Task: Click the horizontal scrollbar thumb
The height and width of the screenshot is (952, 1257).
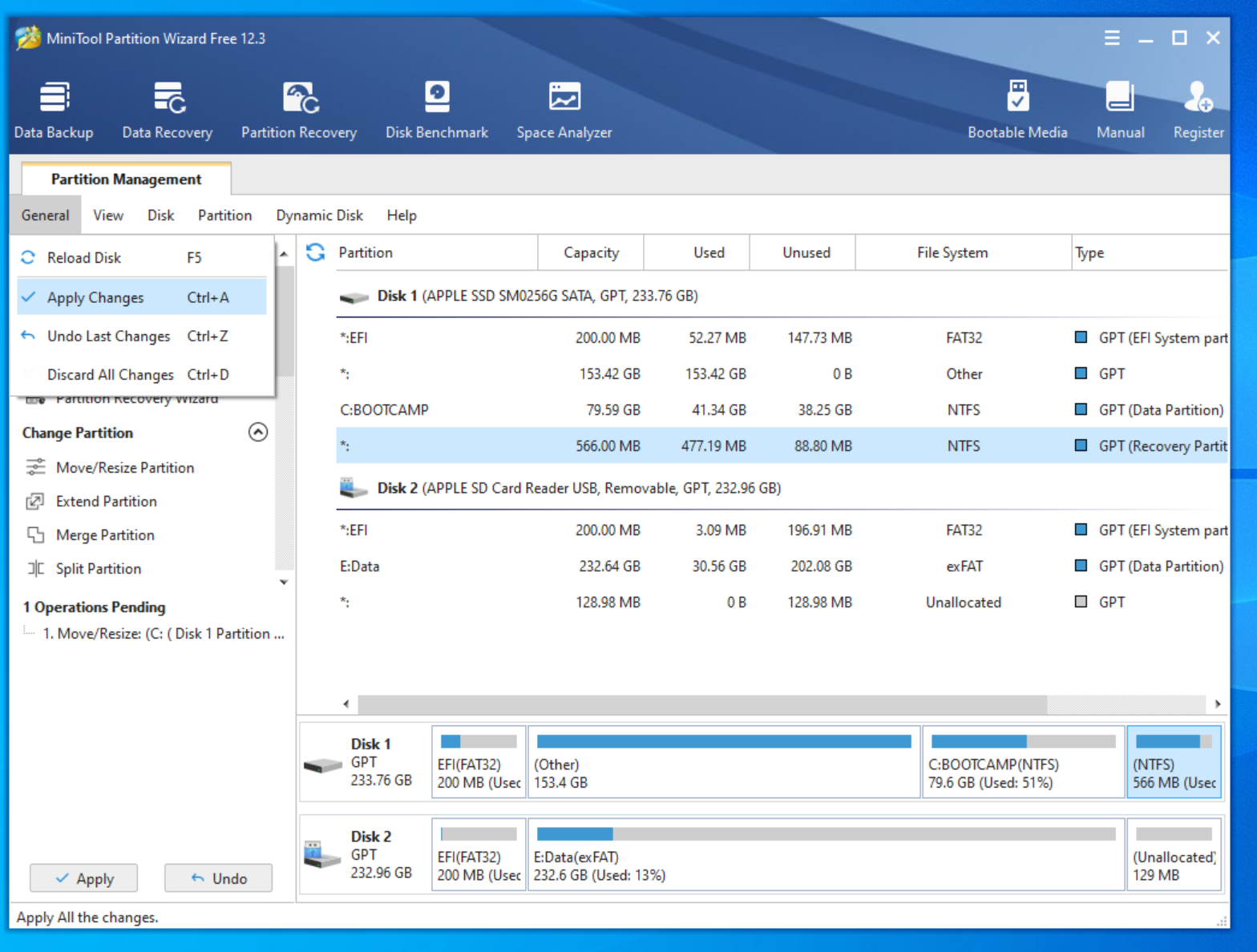Action: [702, 704]
